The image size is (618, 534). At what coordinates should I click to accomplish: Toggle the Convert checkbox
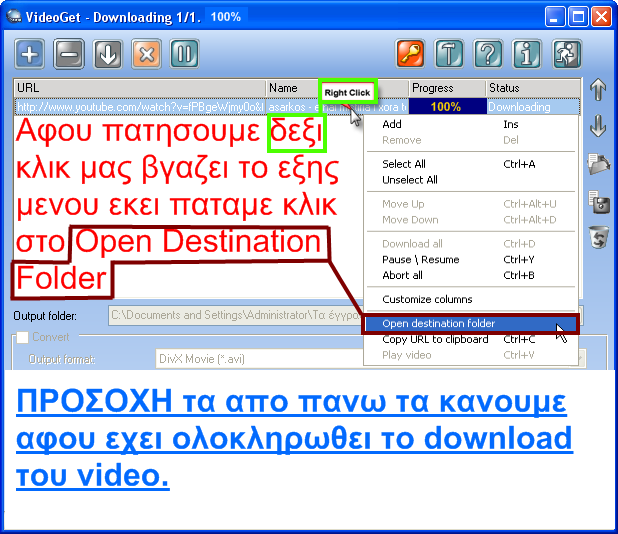click(x=22, y=337)
